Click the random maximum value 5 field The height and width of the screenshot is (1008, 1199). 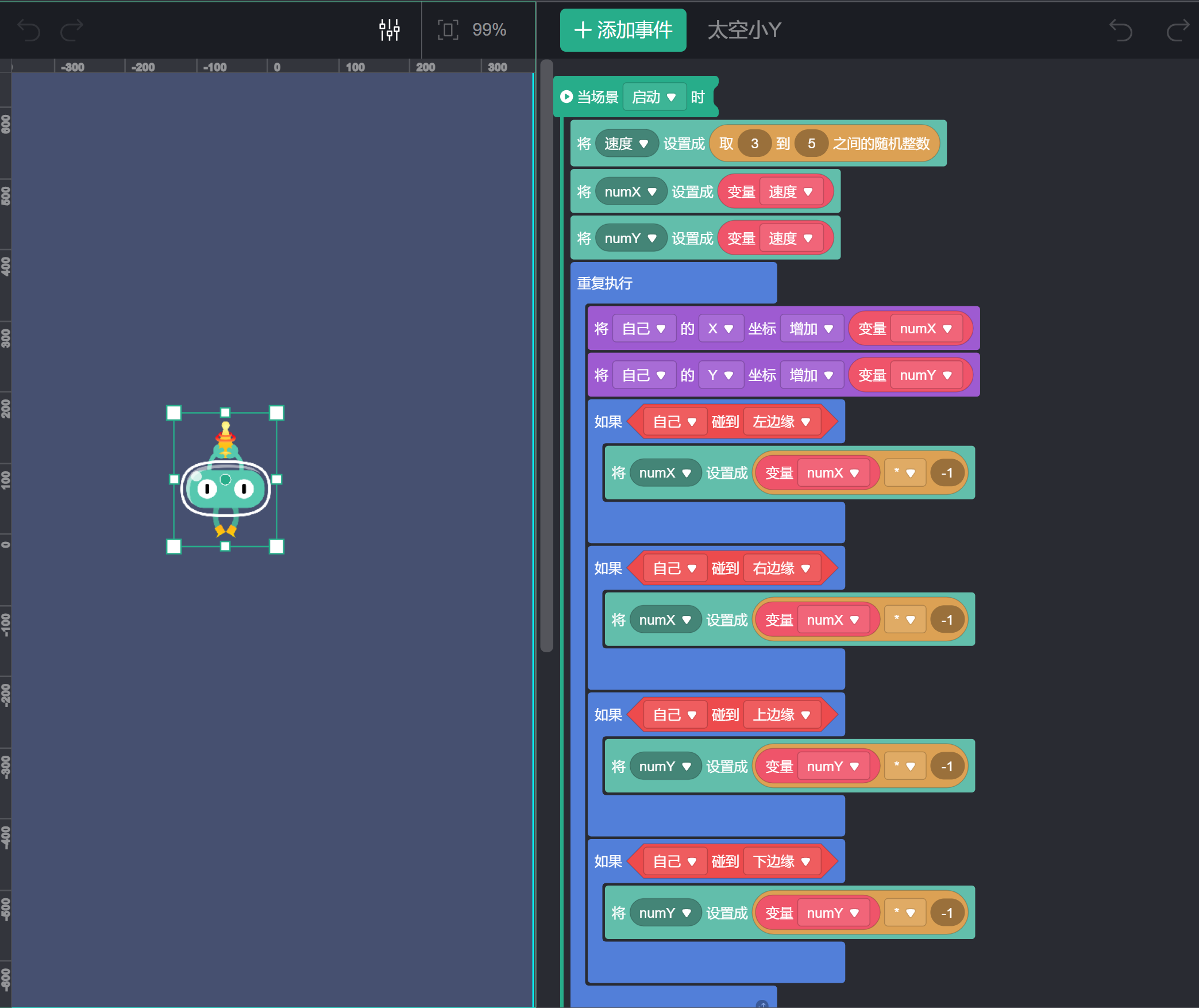coord(811,144)
